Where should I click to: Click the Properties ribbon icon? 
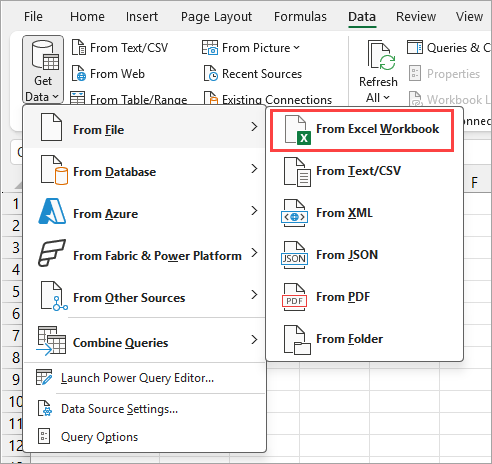pyautogui.click(x=415, y=73)
